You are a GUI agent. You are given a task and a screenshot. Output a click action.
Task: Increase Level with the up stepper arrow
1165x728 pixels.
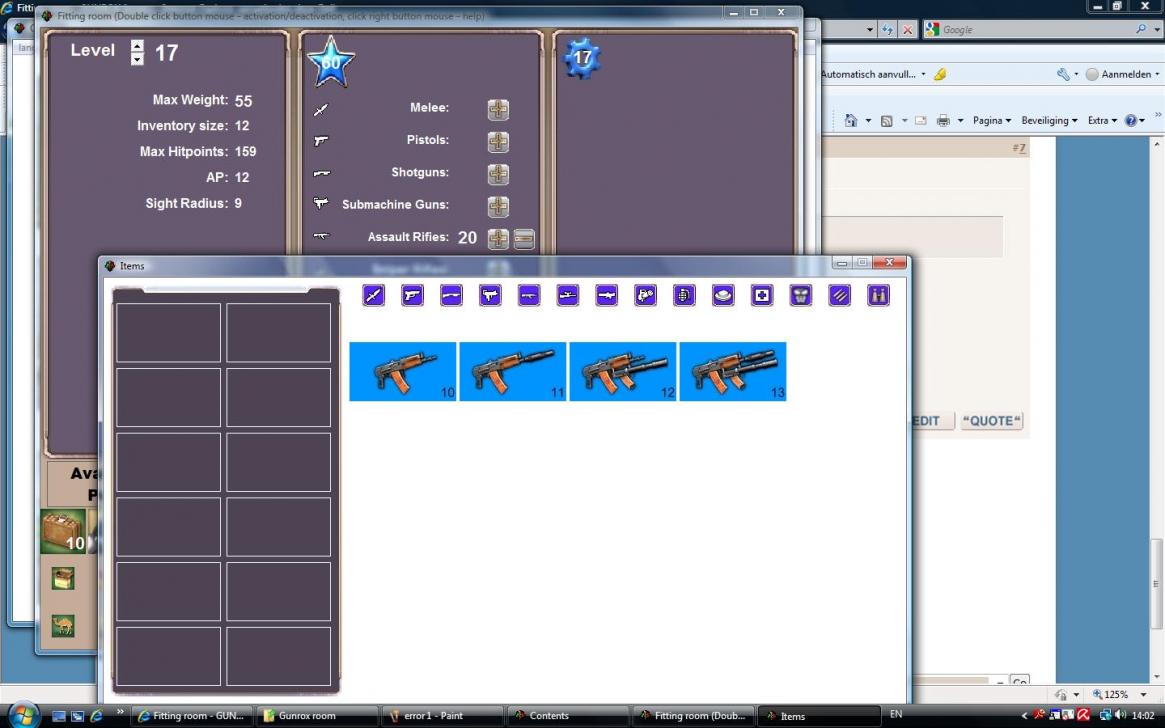click(x=137, y=45)
